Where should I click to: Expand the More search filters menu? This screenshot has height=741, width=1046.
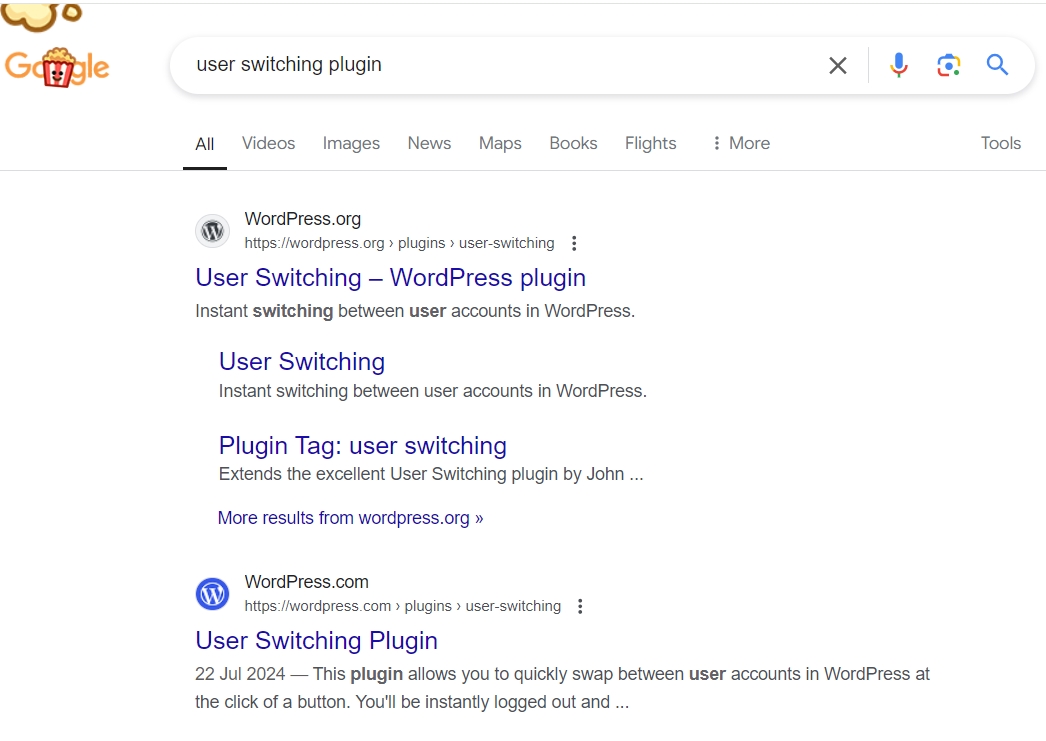click(x=740, y=143)
